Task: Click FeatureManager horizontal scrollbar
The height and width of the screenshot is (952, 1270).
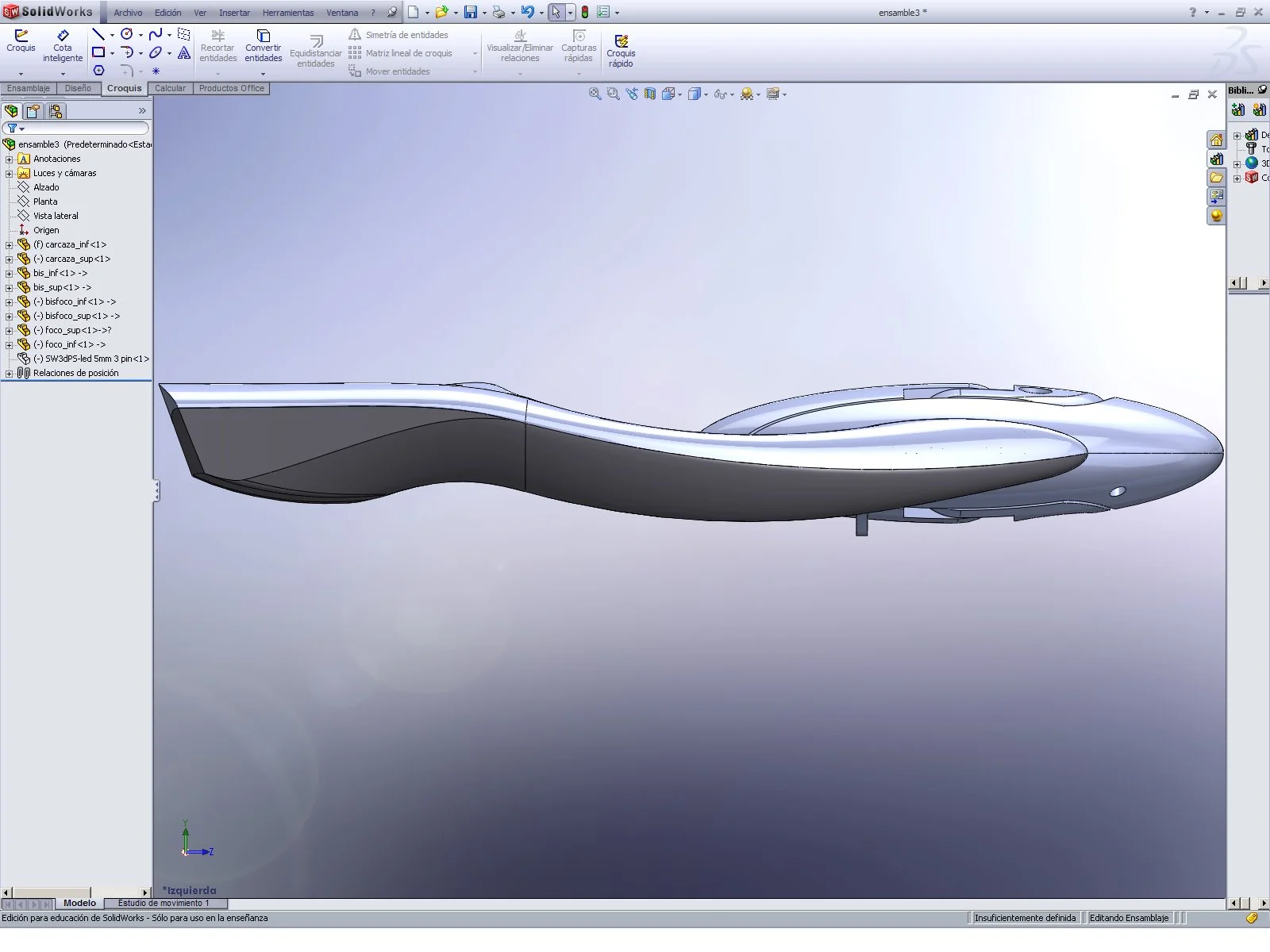Action: (76, 892)
